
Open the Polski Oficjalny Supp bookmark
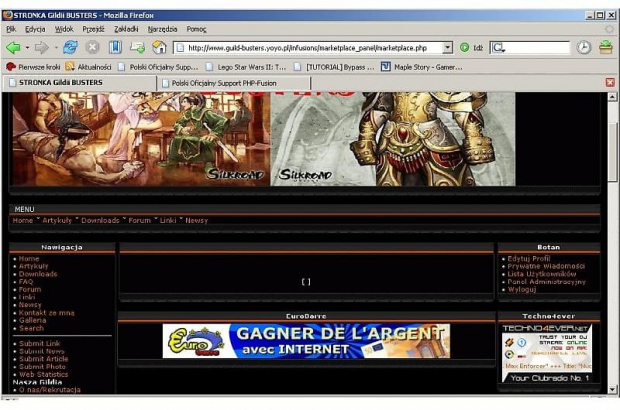(x=158, y=67)
